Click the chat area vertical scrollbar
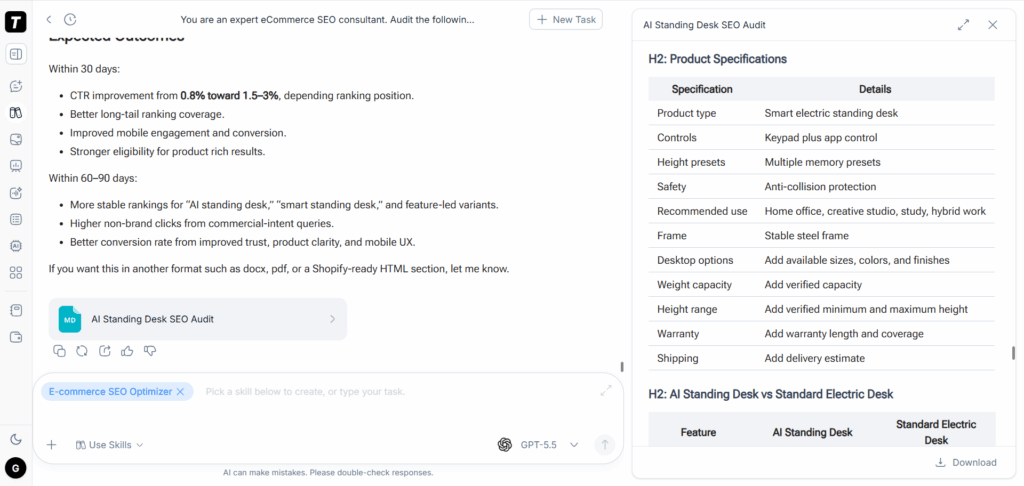Image resolution: width=1024 pixels, height=486 pixels. pyautogui.click(x=622, y=366)
